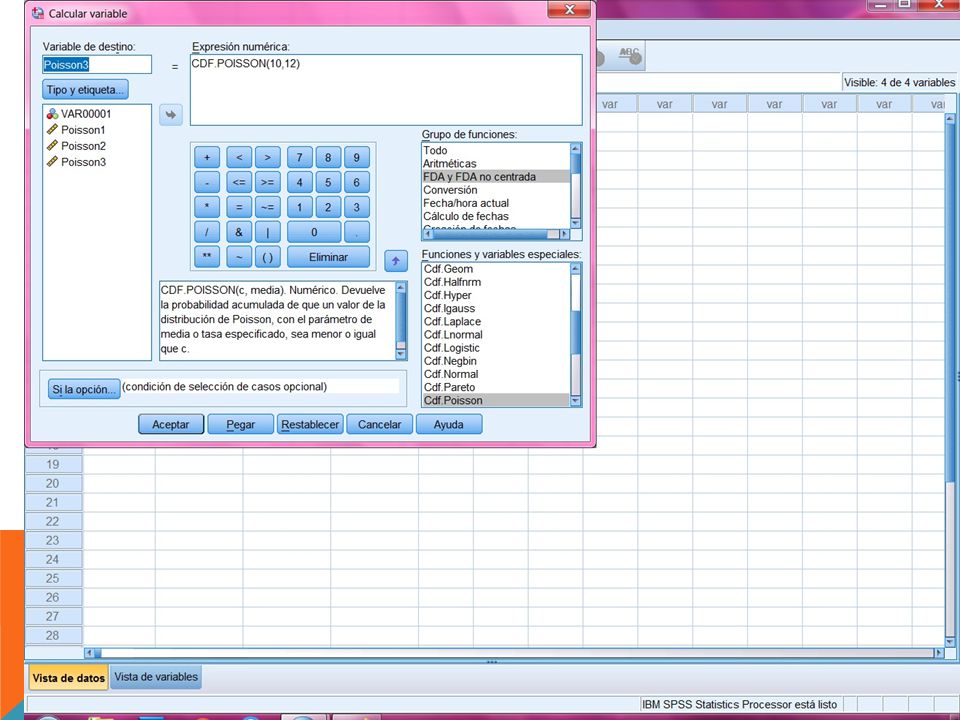Select Todo in function groups

point(496,150)
